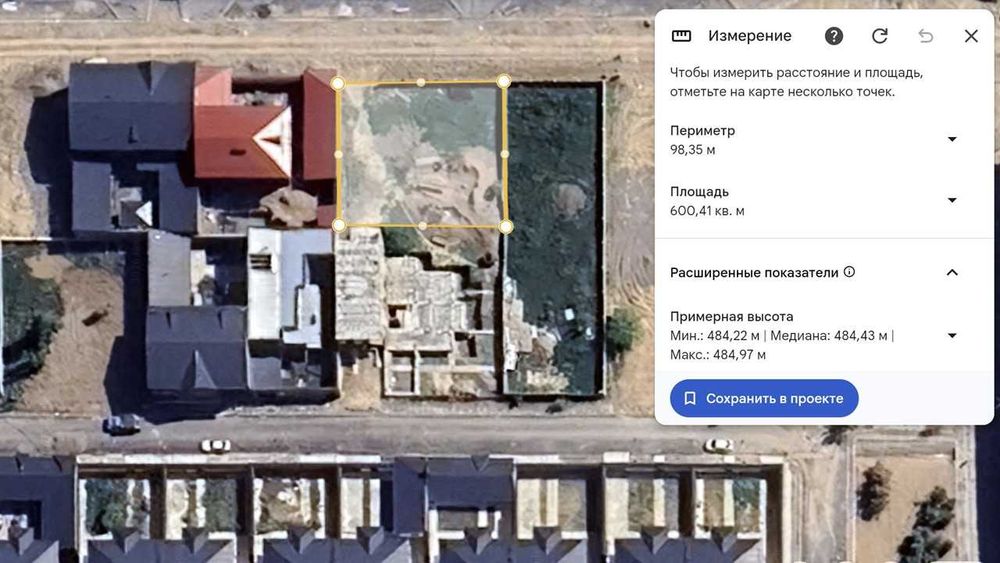The width and height of the screenshot is (1000, 563).
Task: Select the top-left polygon corner point
Action: tap(338, 83)
